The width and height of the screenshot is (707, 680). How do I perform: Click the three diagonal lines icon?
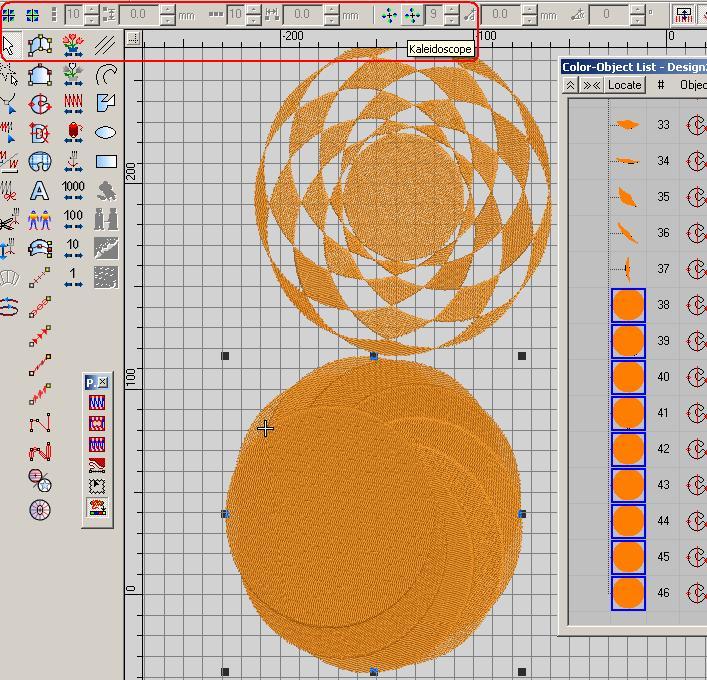tap(105, 45)
